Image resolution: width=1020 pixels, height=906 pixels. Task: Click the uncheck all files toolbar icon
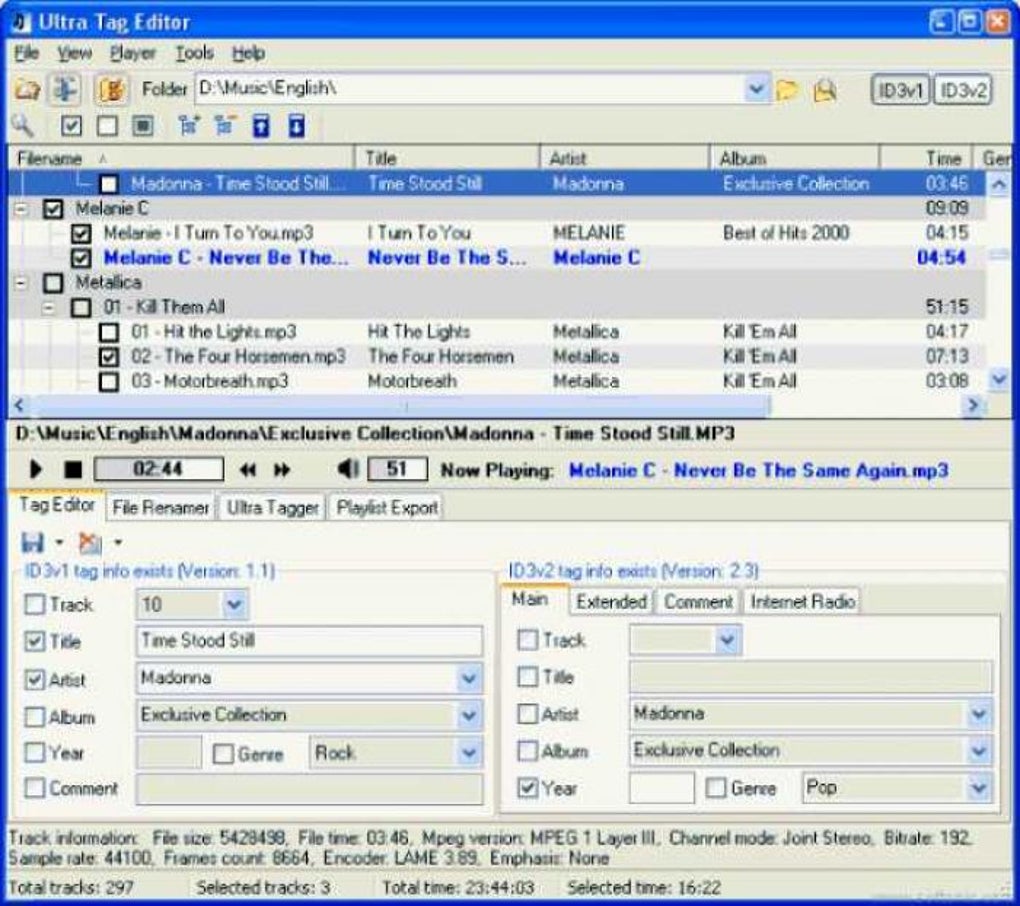click(x=105, y=126)
